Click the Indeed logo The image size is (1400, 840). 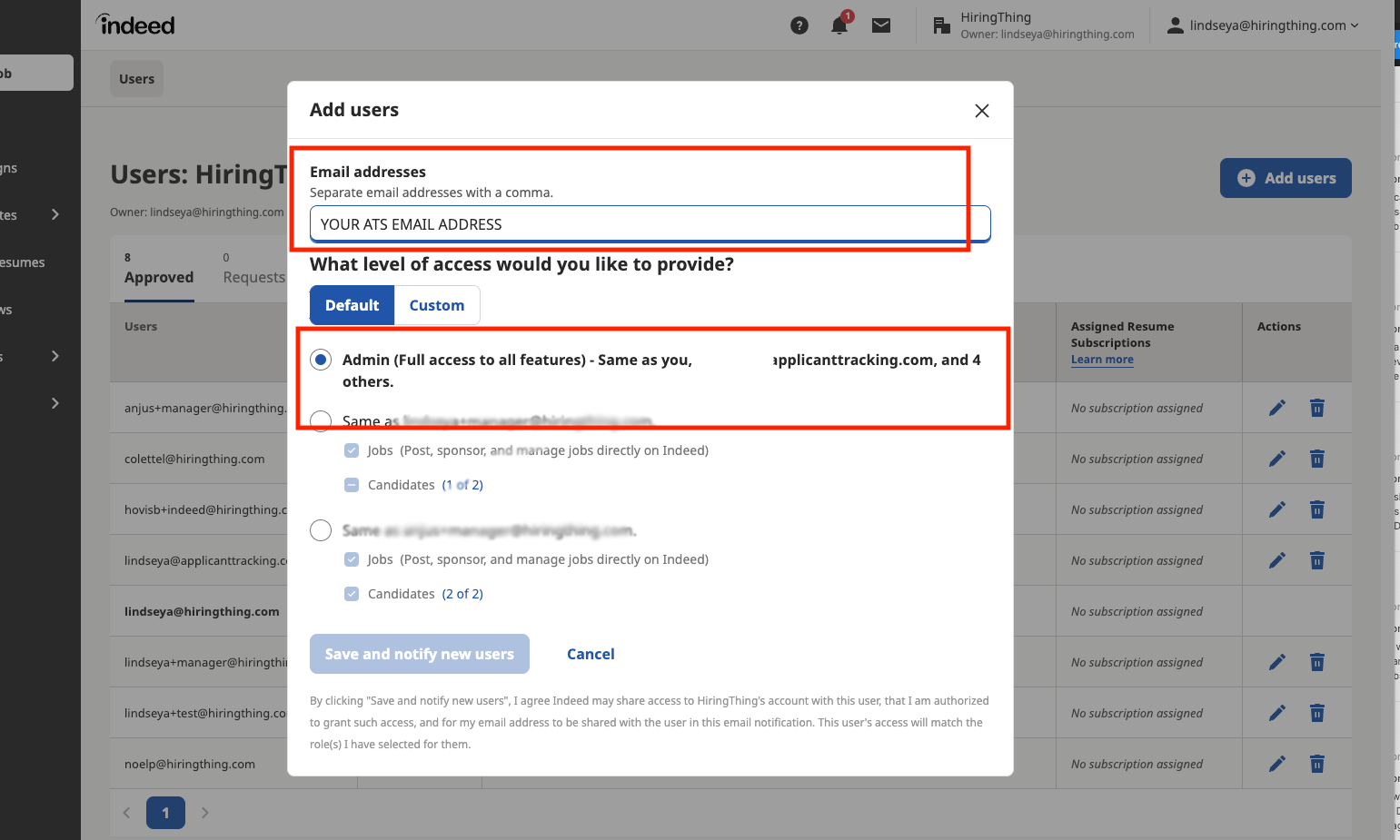click(x=135, y=25)
